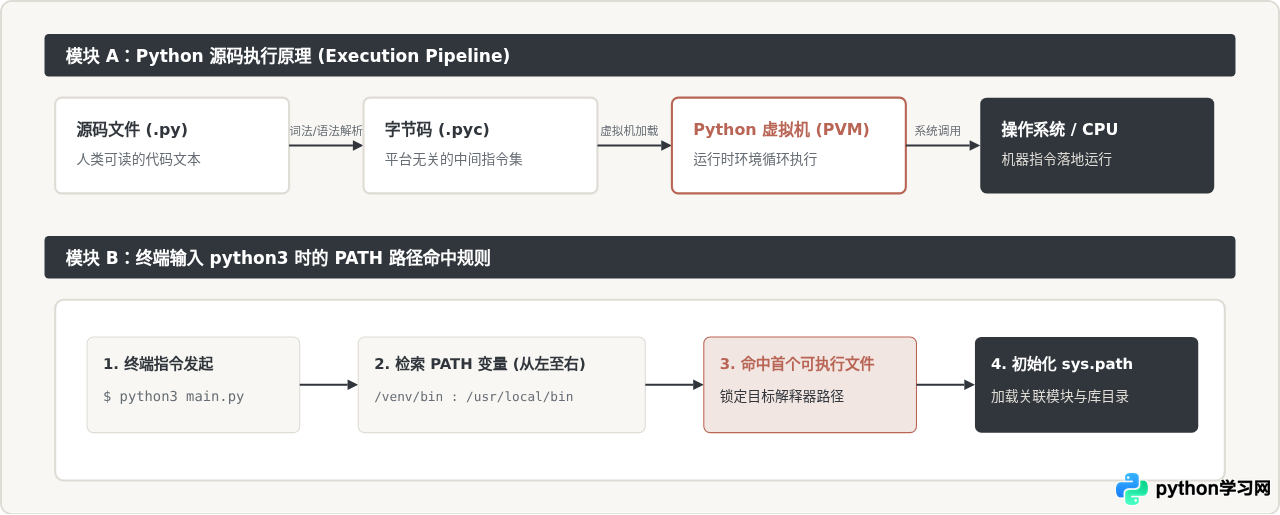This screenshot has width=1280, height=515.
Task: Click the 人类可读的代码文本 description
Action: point(139,159)
